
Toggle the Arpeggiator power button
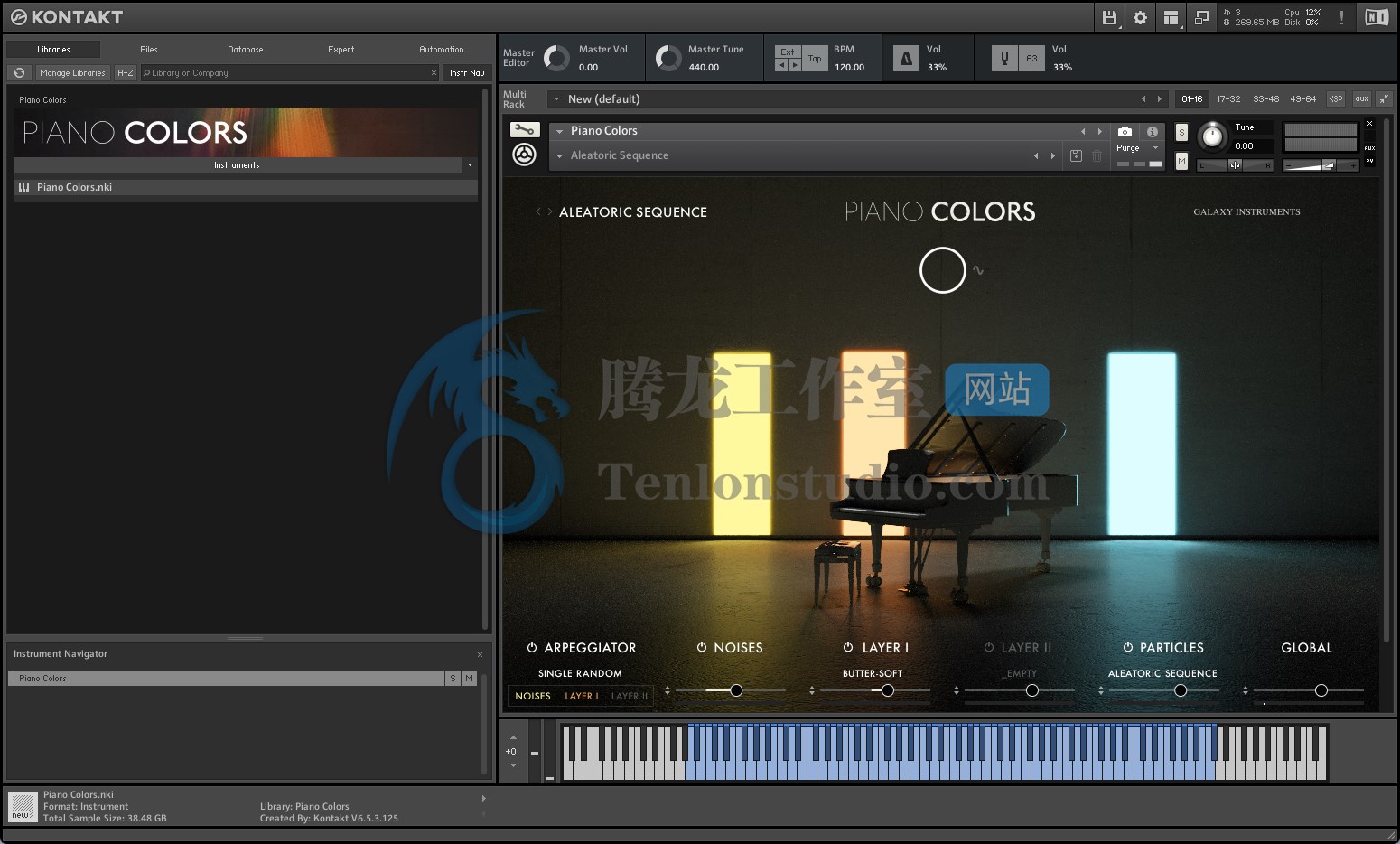(532, 648)
